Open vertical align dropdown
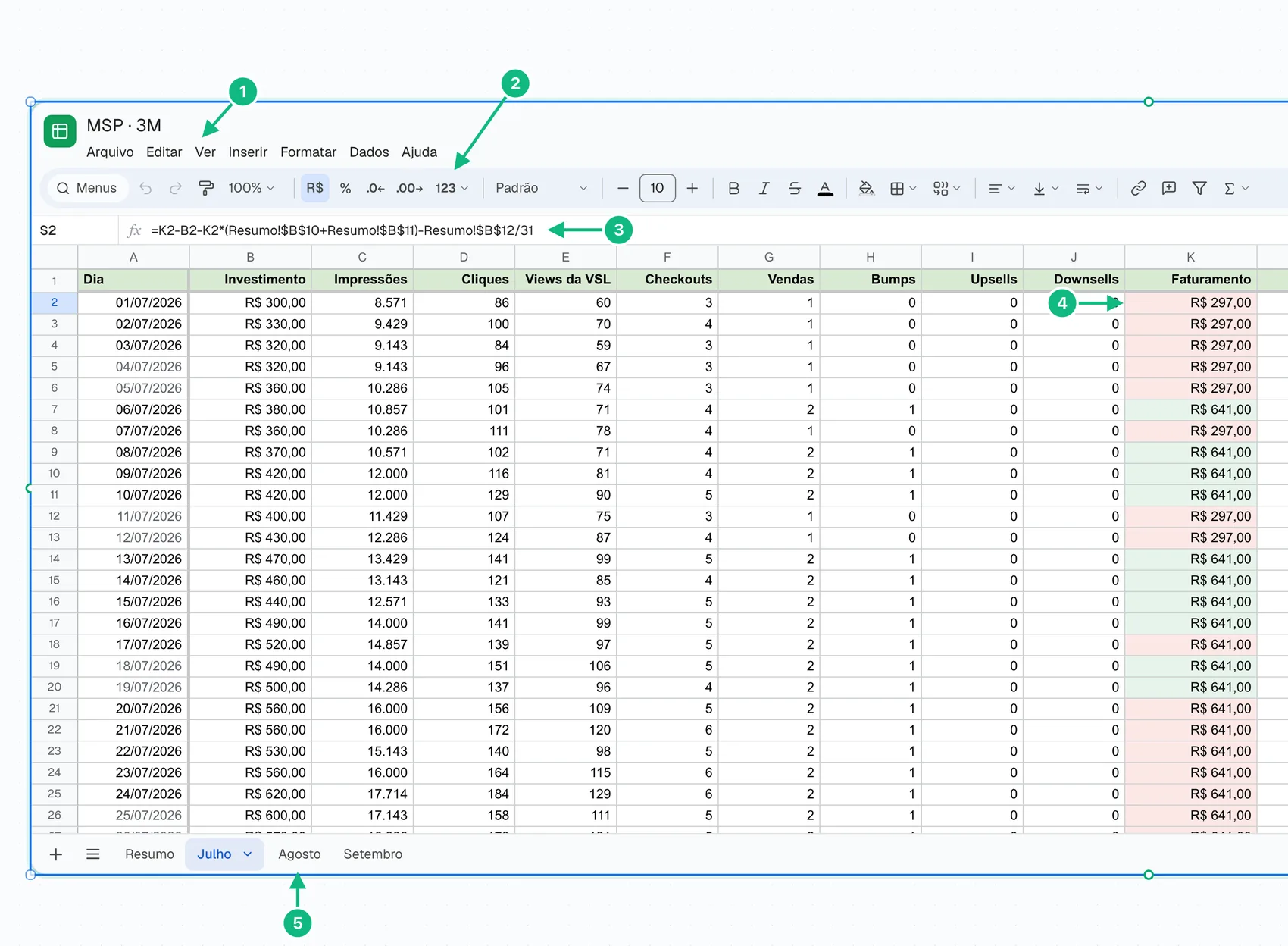Image resolution: width=1288 pixels, height=946 pixels. tap(1046, 188)
